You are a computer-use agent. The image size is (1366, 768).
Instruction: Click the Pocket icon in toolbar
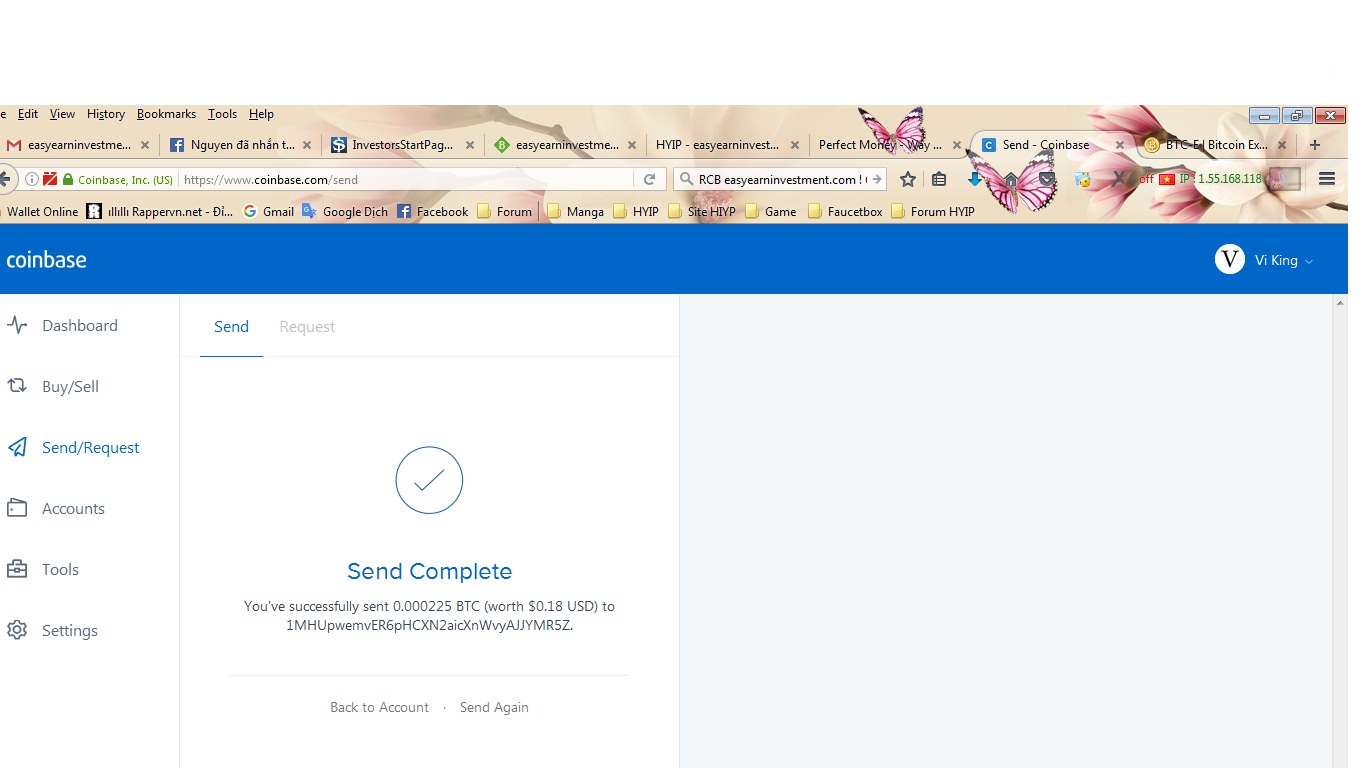point(1047,179)
